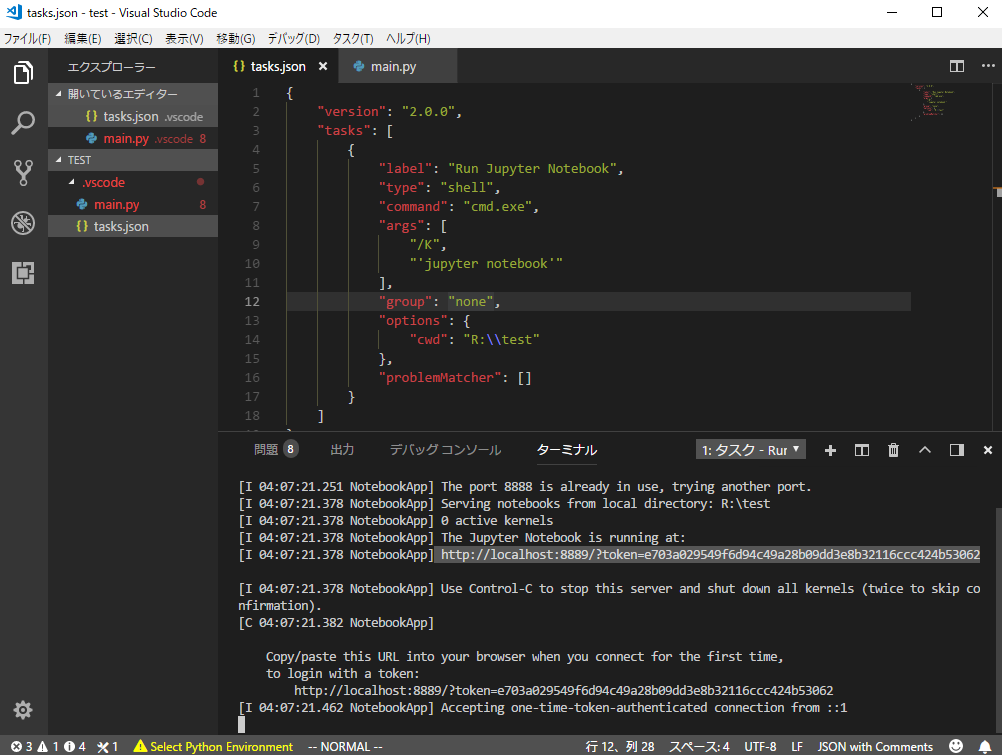Move the panel to the right side
The height and width of the screenshot is (755, 1002).
coord(957,450)
